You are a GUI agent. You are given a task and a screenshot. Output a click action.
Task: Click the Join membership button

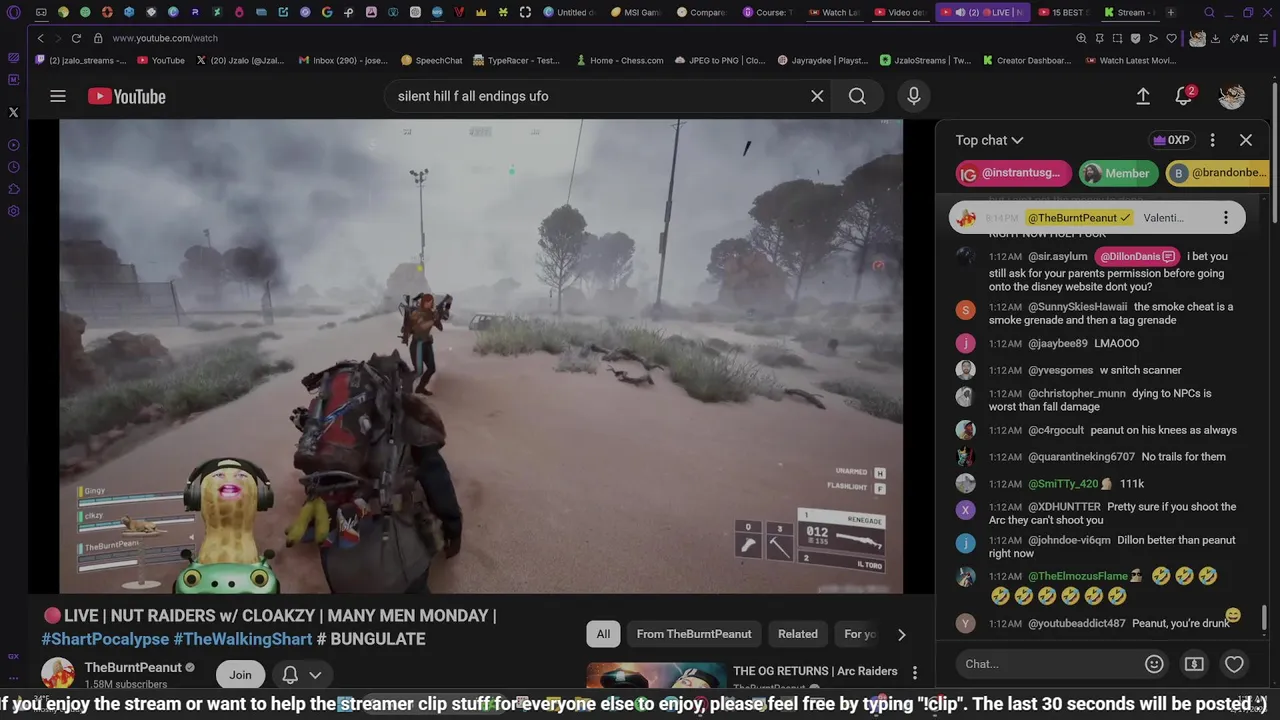point(240,675)
